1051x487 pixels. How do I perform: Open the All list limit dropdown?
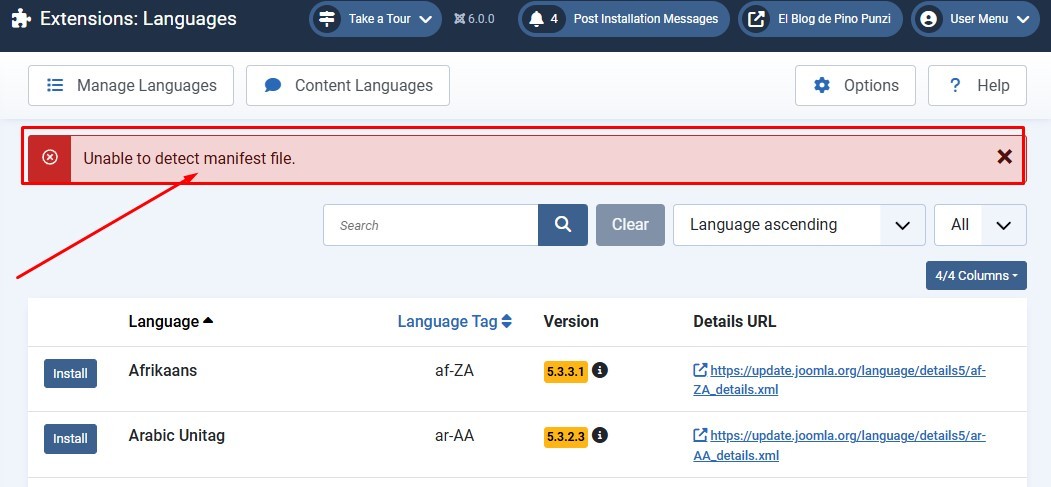[980, 225]
